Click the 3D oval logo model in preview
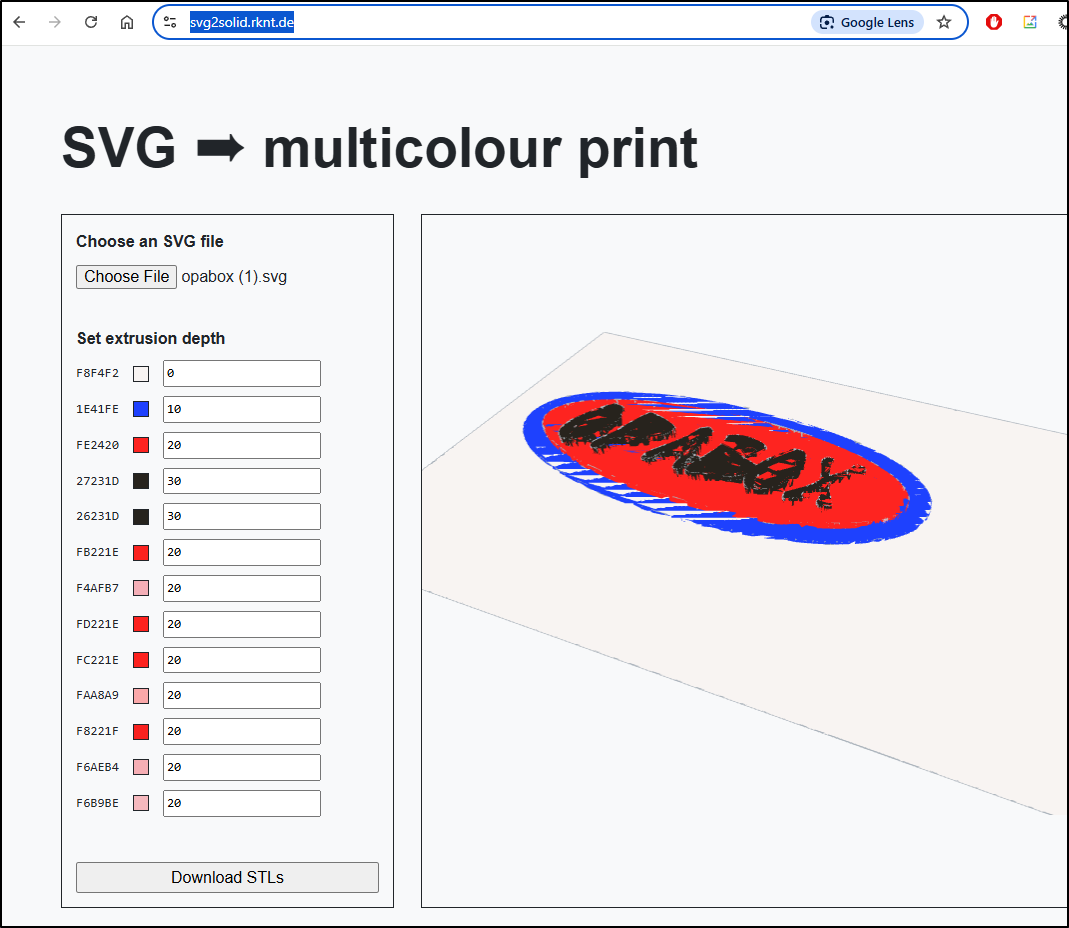This screenshot has width=1069, height=928. (726, 468)
